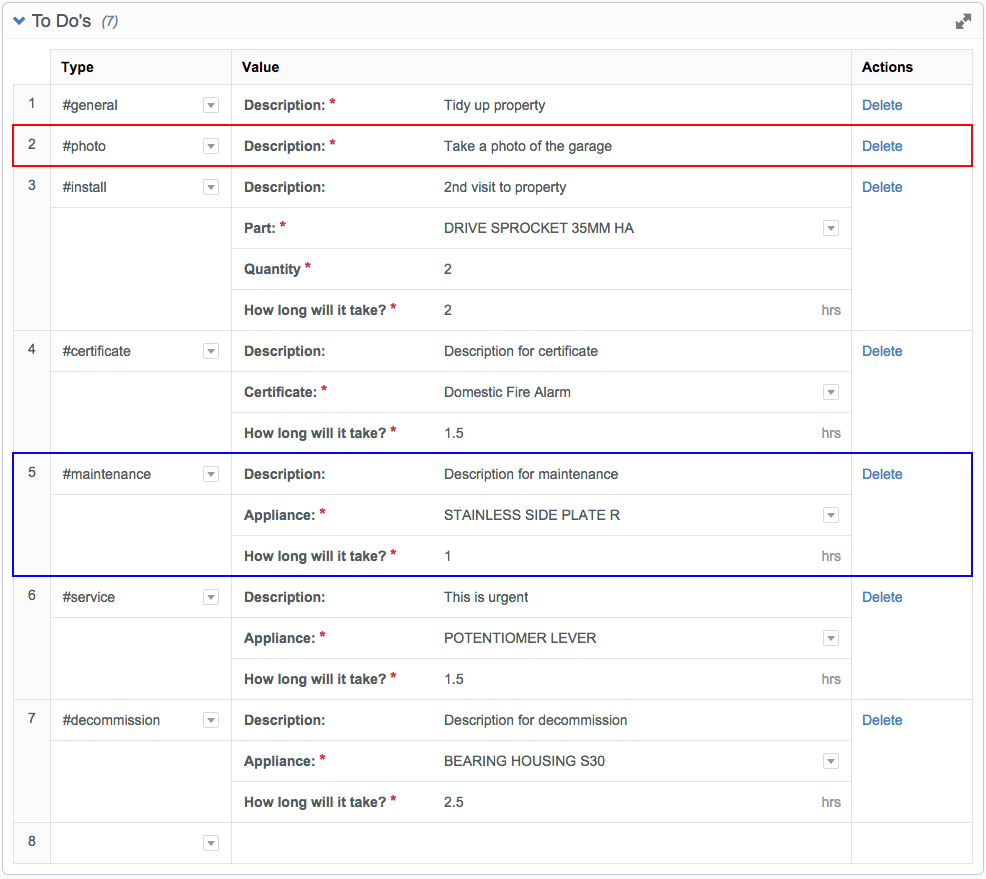Expand the To Do's panel to fullscreen
This screenshot has height=879, width=986.
click(963, 22)
